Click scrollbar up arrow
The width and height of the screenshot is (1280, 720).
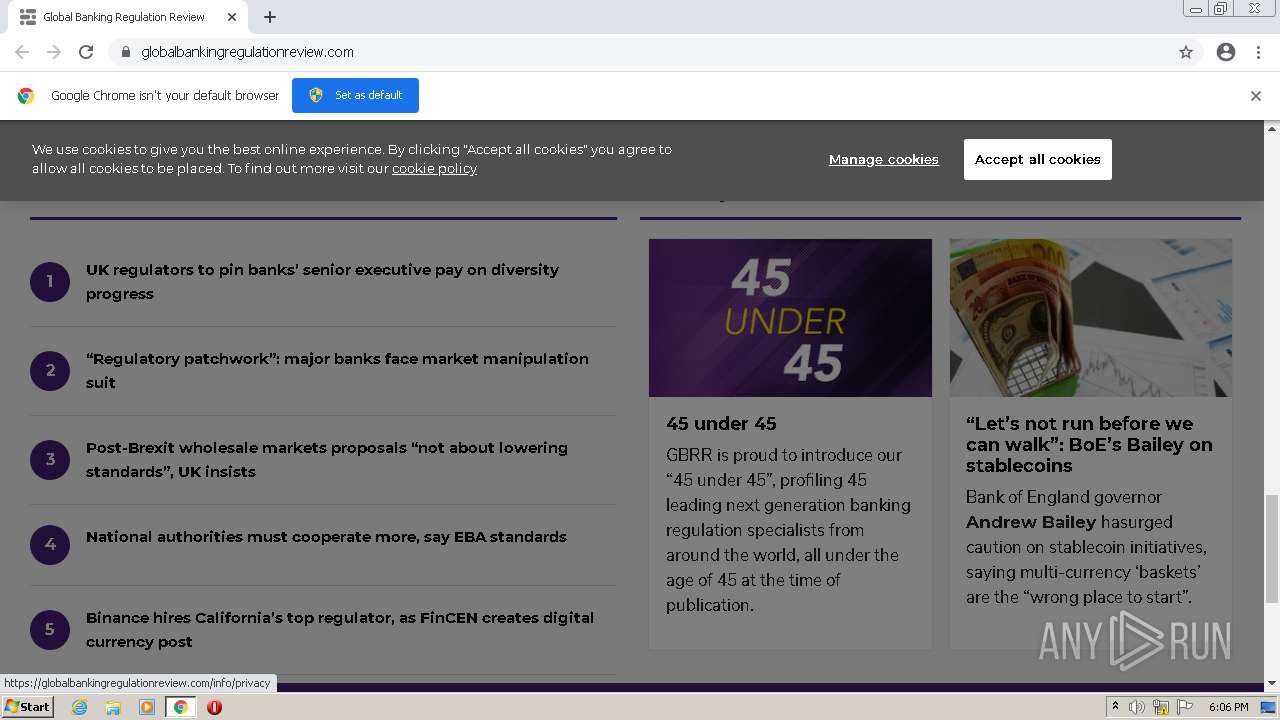click(x=1272, y=128)
